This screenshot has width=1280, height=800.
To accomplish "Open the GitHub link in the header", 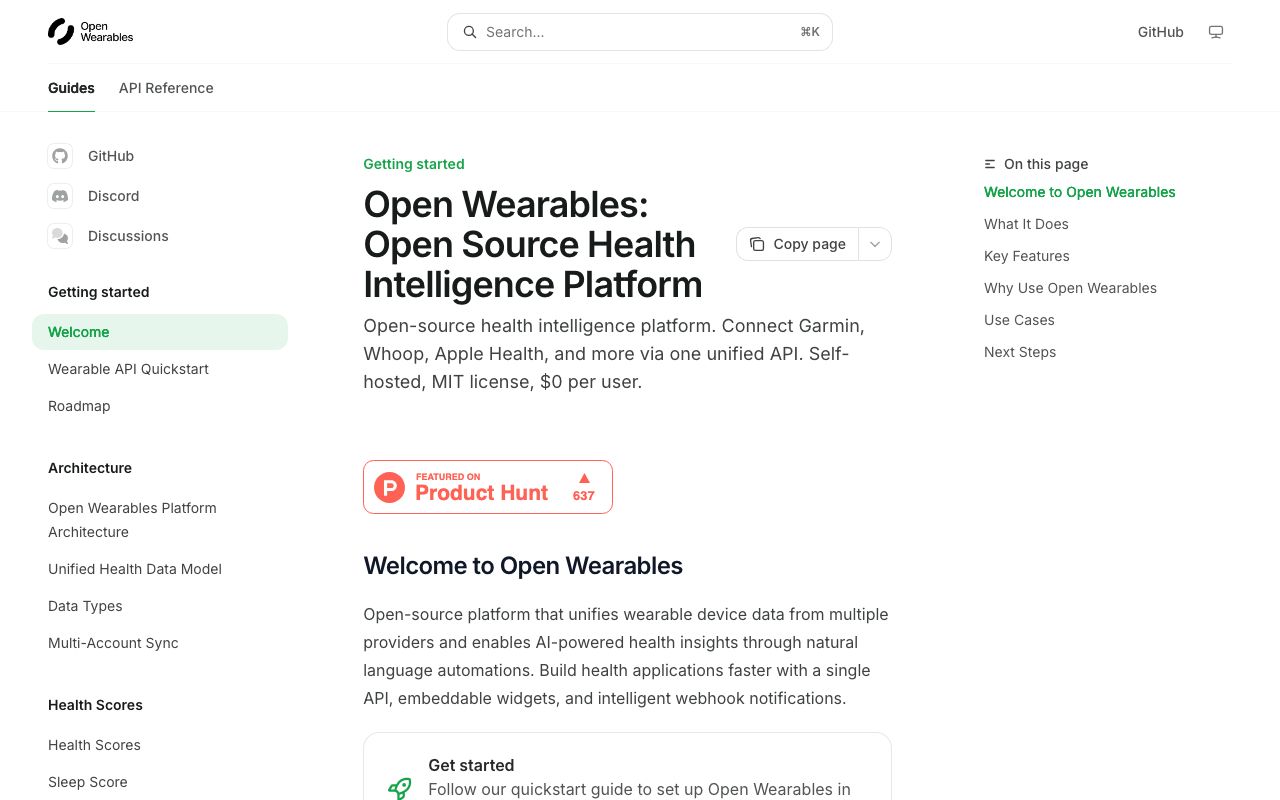I will (x=1160, y=32).
